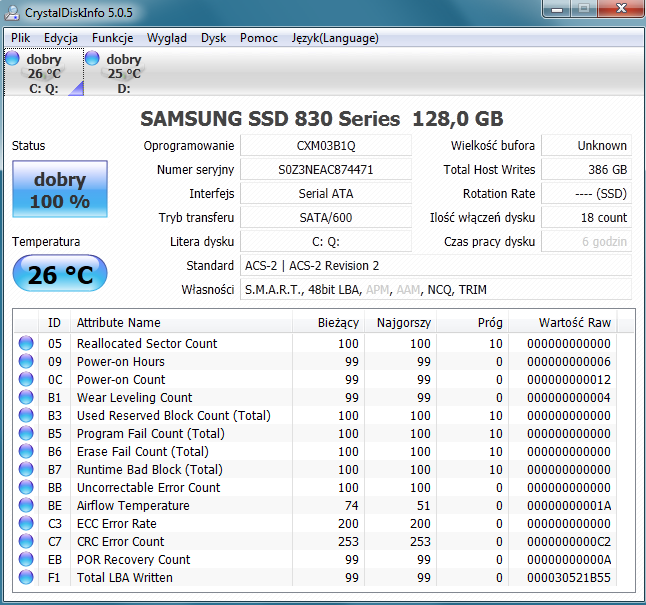This screenshot has width=646, height=605.
Task: Click the ID column header
Action: [x=54, y=322]
